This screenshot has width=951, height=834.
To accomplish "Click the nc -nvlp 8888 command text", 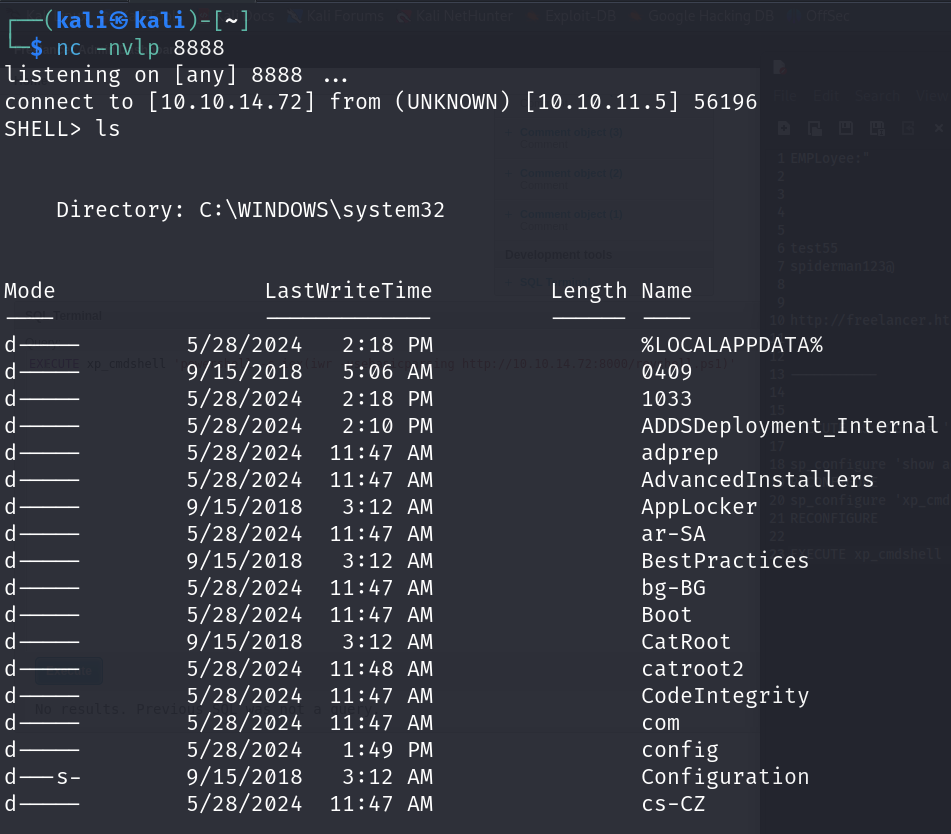I will [x=140, y=48].
